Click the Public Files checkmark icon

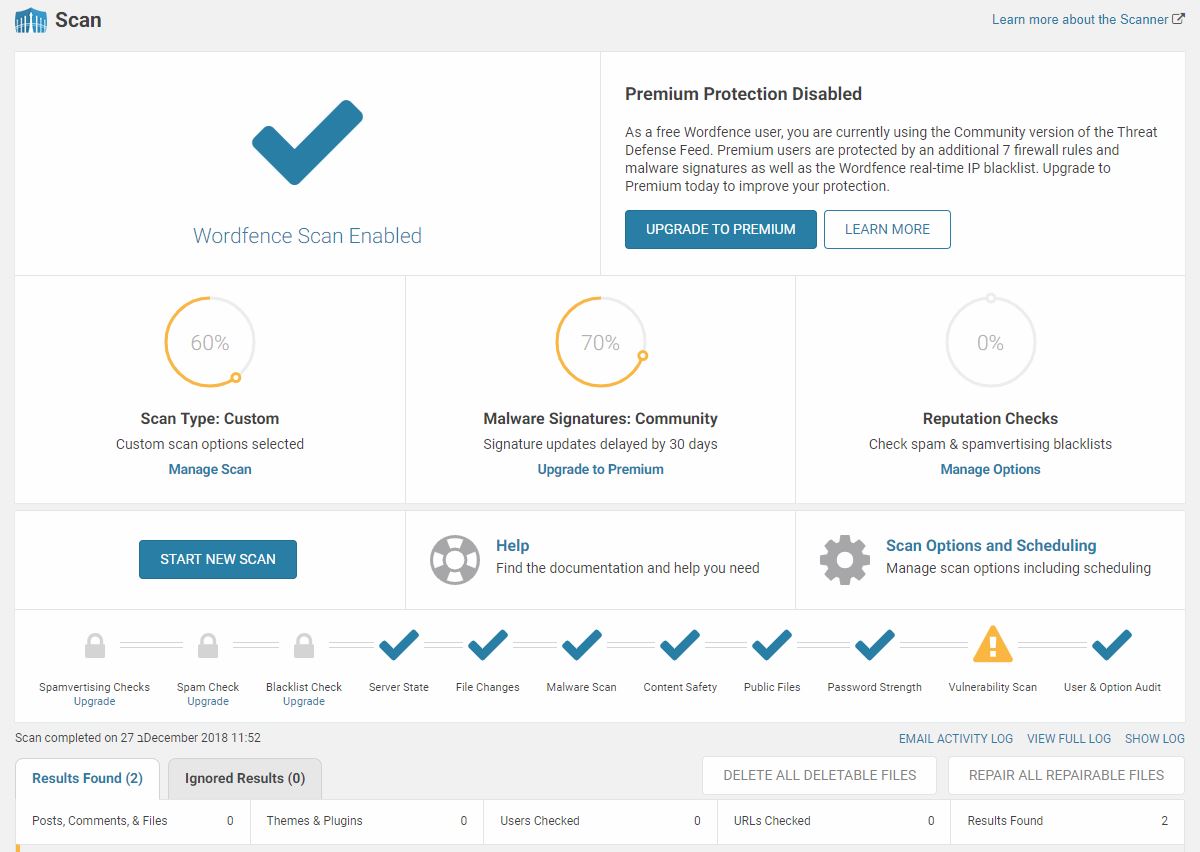pos(772,645)
